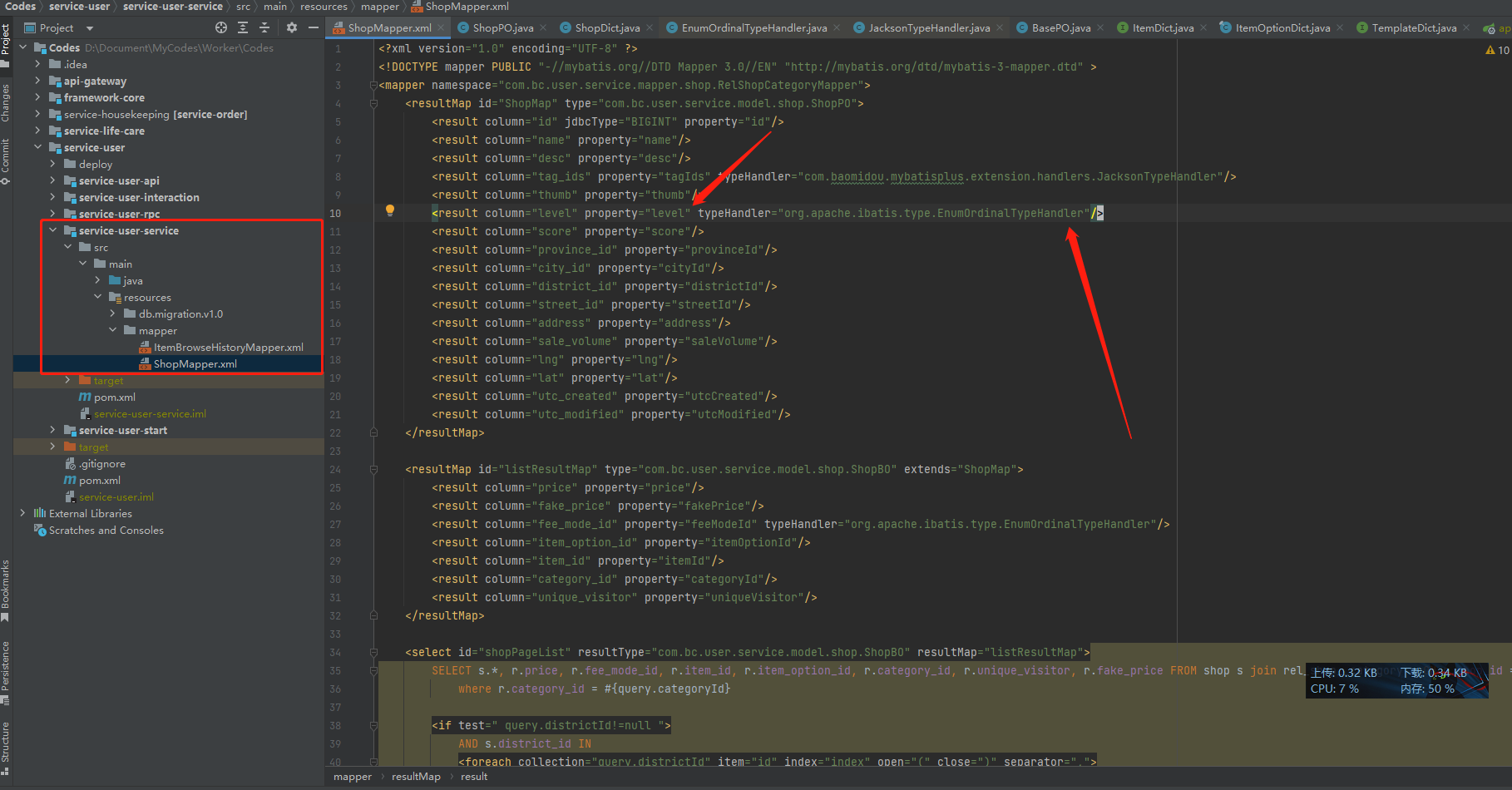Select service-user-service.iml file
The height and width of the screenshot is (790, 1512).
click(150, 413)
